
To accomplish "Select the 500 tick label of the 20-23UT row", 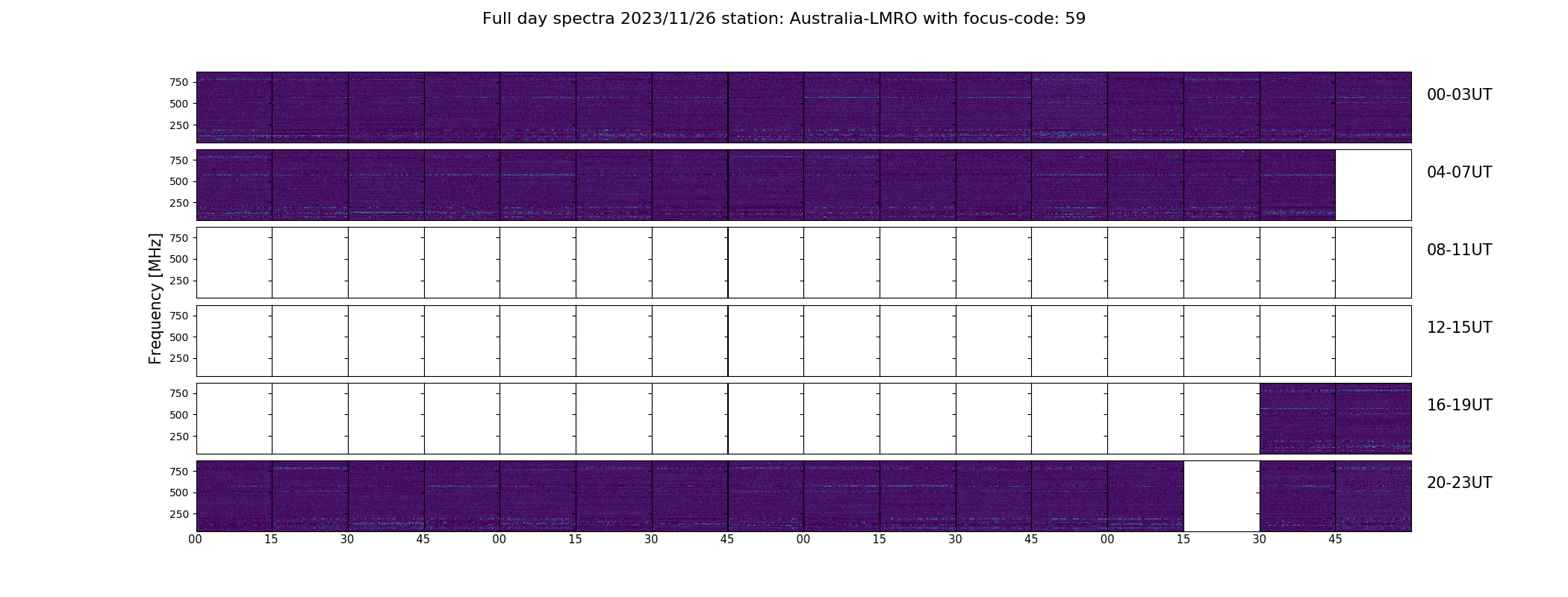I will 179,493.
